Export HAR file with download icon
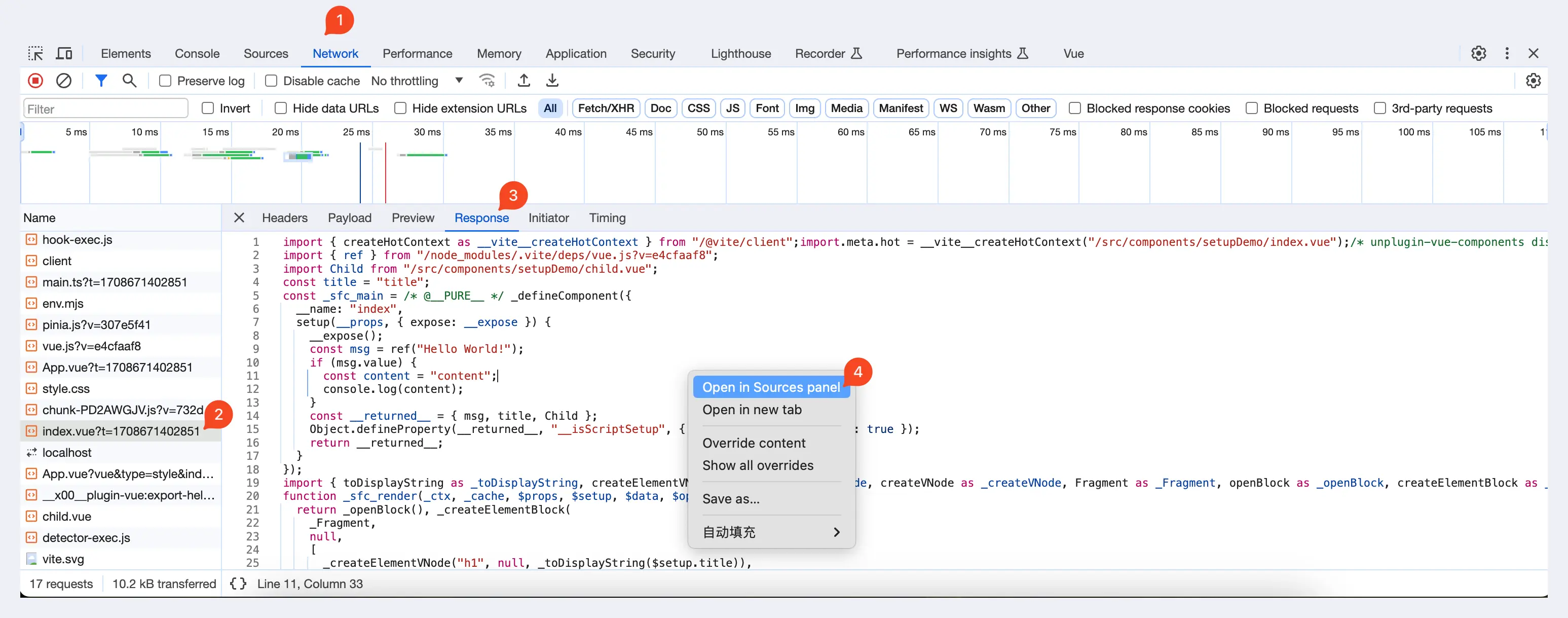The image size is (1568, 618). tap(552, 81)
